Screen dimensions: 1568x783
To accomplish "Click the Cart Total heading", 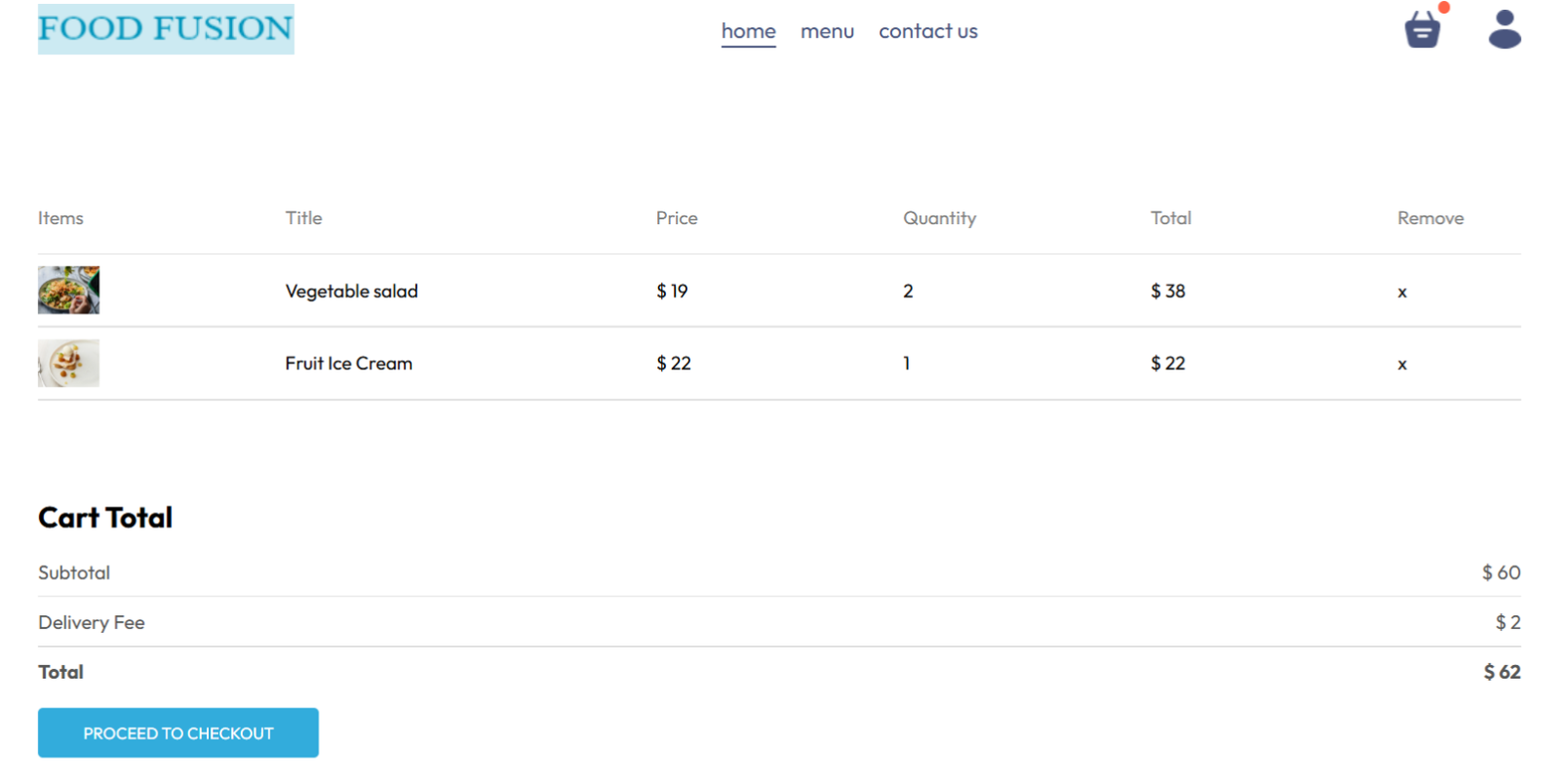I will coord(105,518).
